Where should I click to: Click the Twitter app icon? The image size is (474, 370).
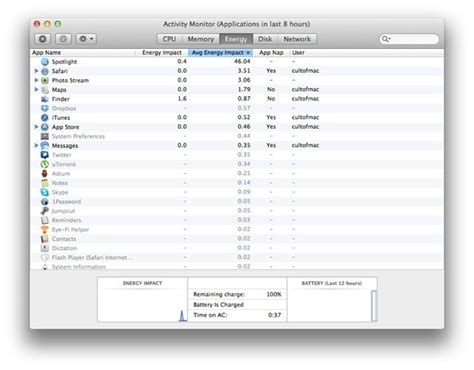coord(45,155)
